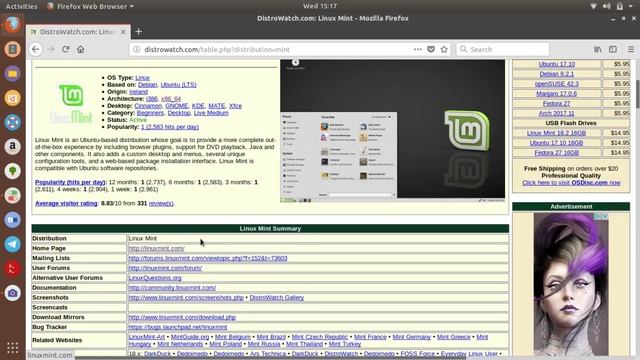
Task: Open http://linuxmint.com/ home page link
Action: 156,248
